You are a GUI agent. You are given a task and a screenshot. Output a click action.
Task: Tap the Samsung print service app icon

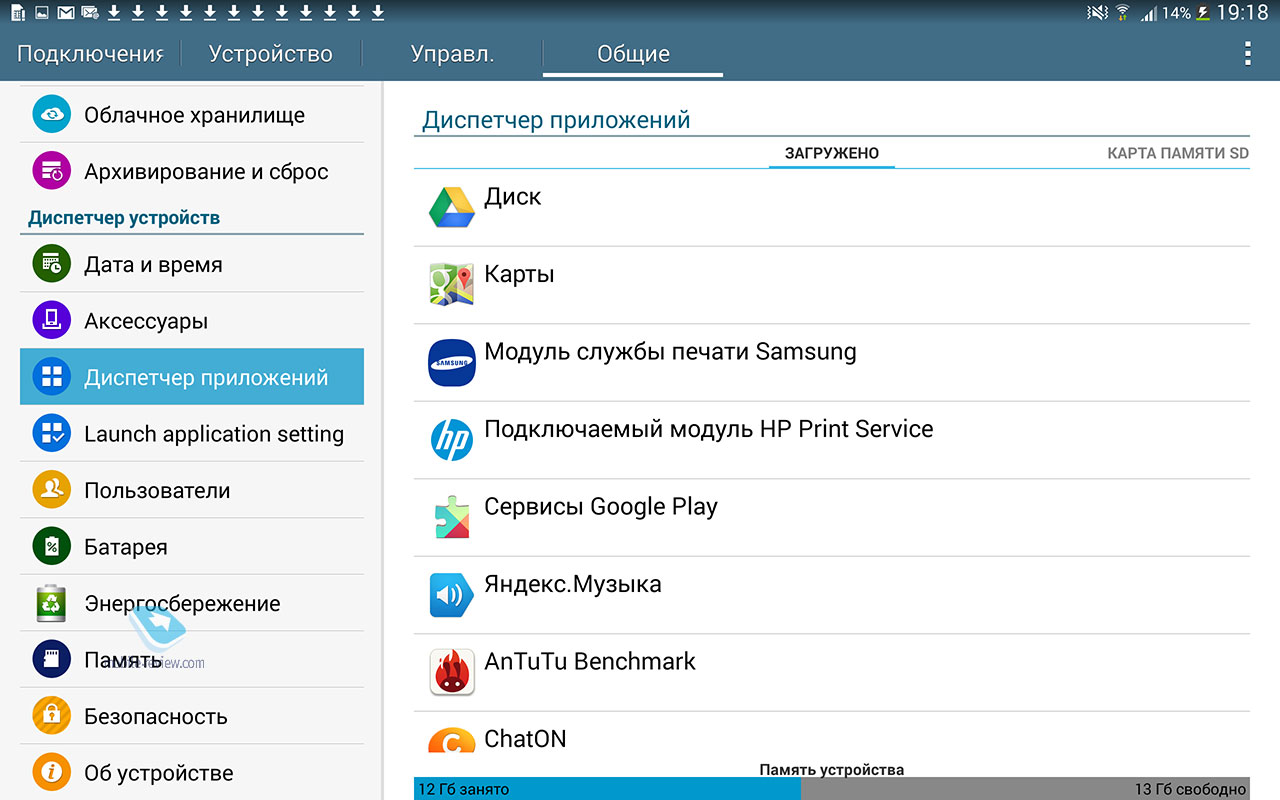(x=451, y=363)
